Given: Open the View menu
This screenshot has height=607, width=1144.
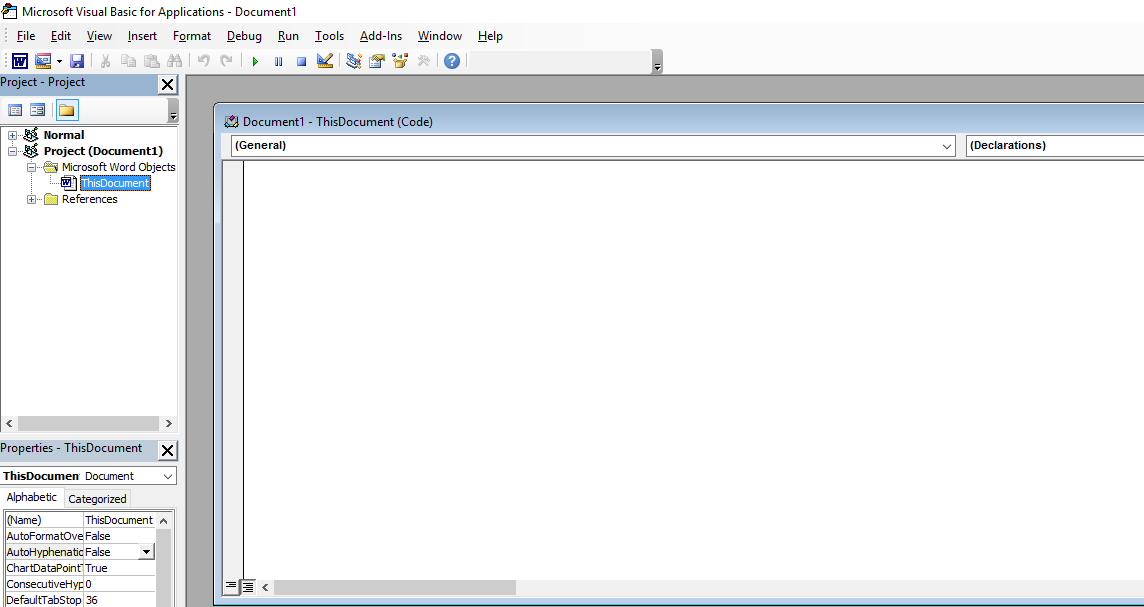Looking at the screenshot, I should [99, 36].
